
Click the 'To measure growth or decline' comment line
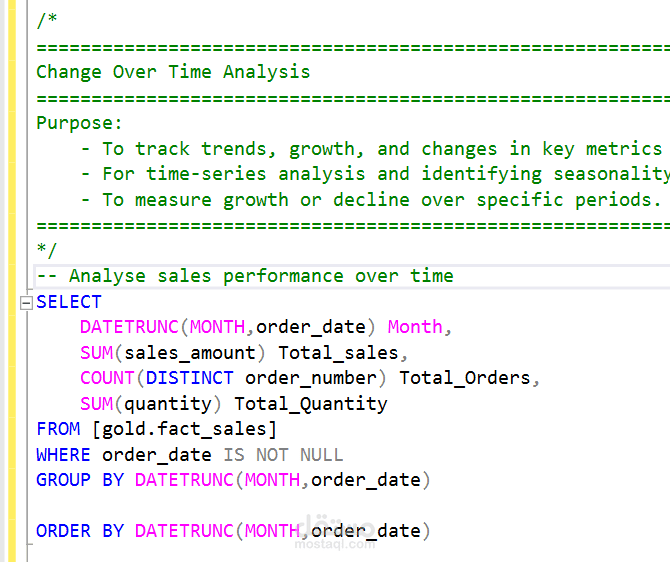(371, 200)
